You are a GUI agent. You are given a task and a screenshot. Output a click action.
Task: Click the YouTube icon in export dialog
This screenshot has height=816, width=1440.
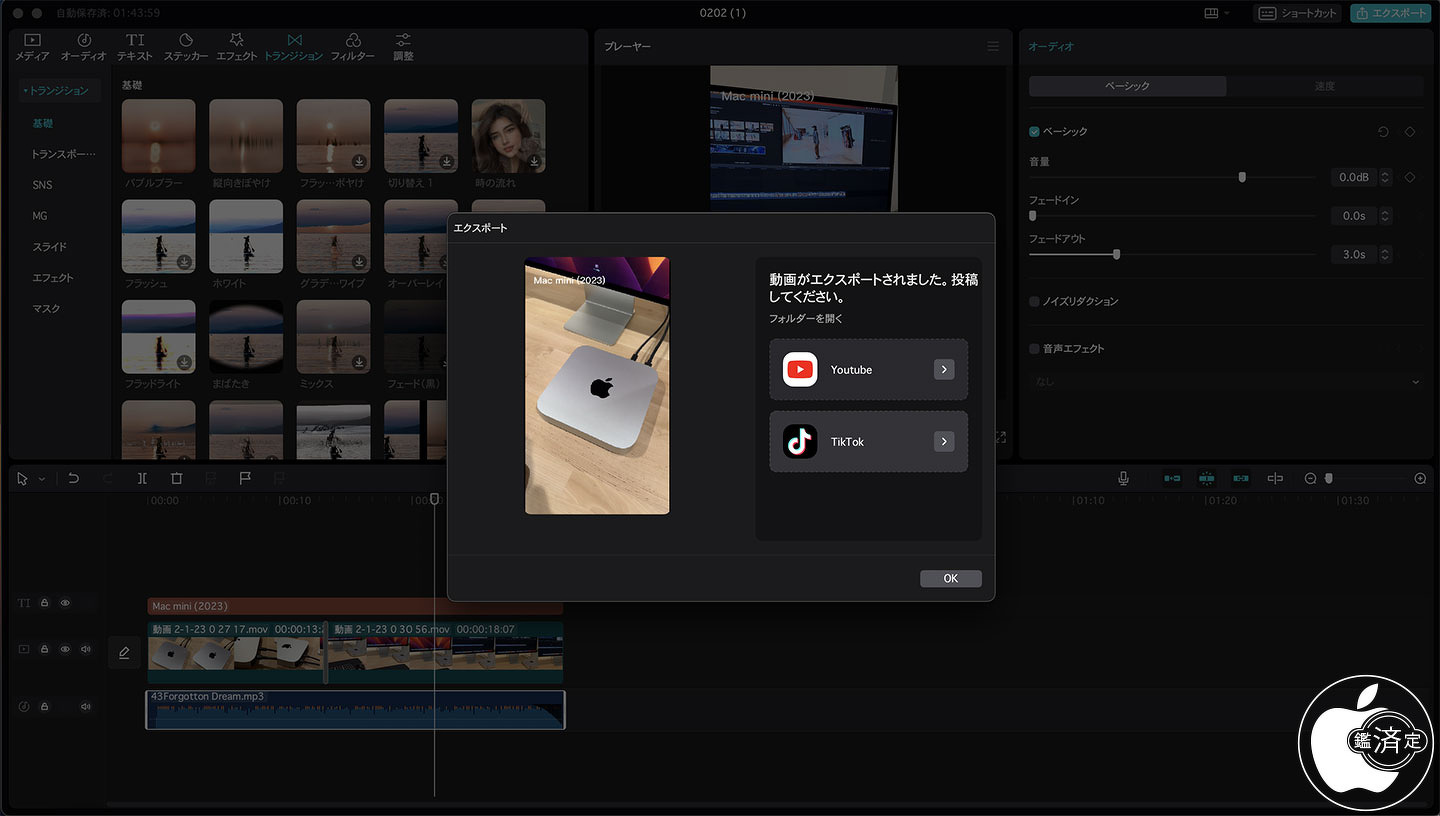[800, 370]
